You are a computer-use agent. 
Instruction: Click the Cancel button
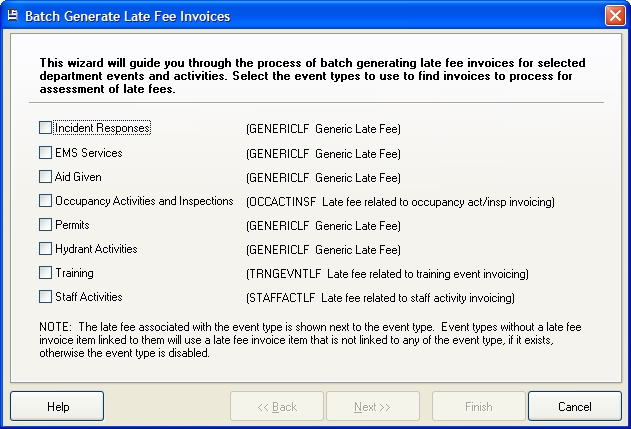[575, 406]
